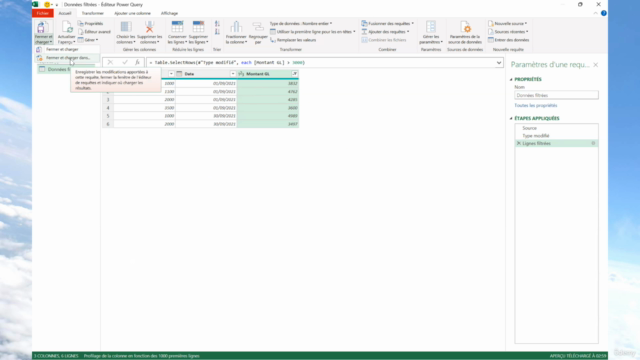Select cell with value 4989
Viewport: 640px width, 360px height.
click(268, 116)
